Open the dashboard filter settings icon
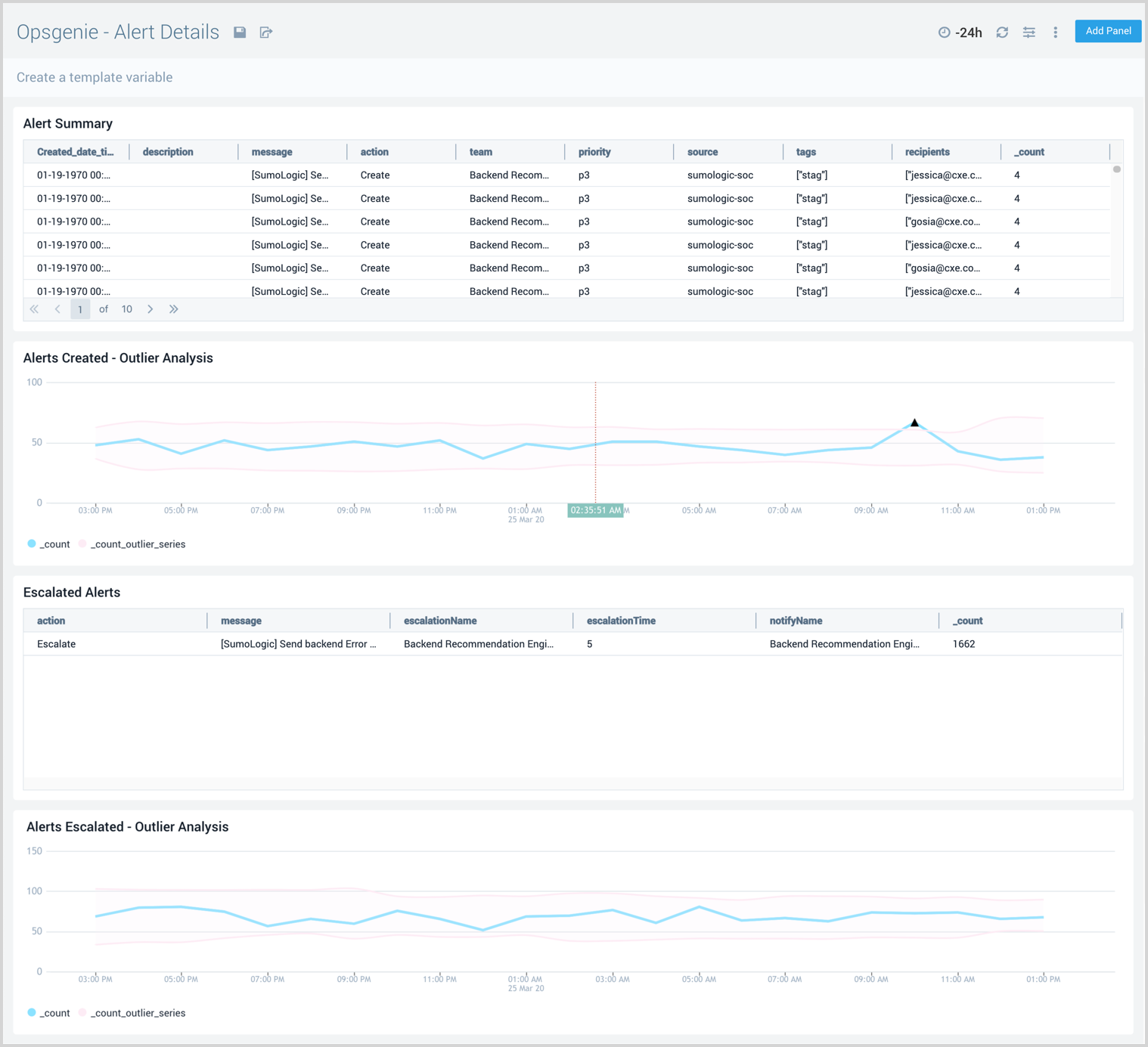 [1029, 32]
